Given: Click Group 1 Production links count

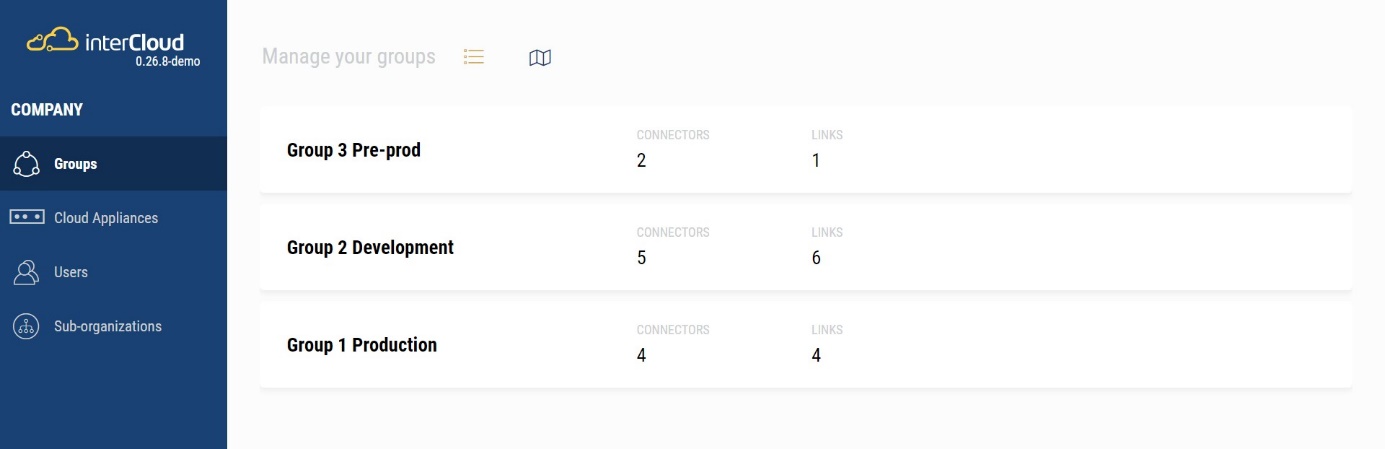Looking at the screenshot, I should coord(816,355).
